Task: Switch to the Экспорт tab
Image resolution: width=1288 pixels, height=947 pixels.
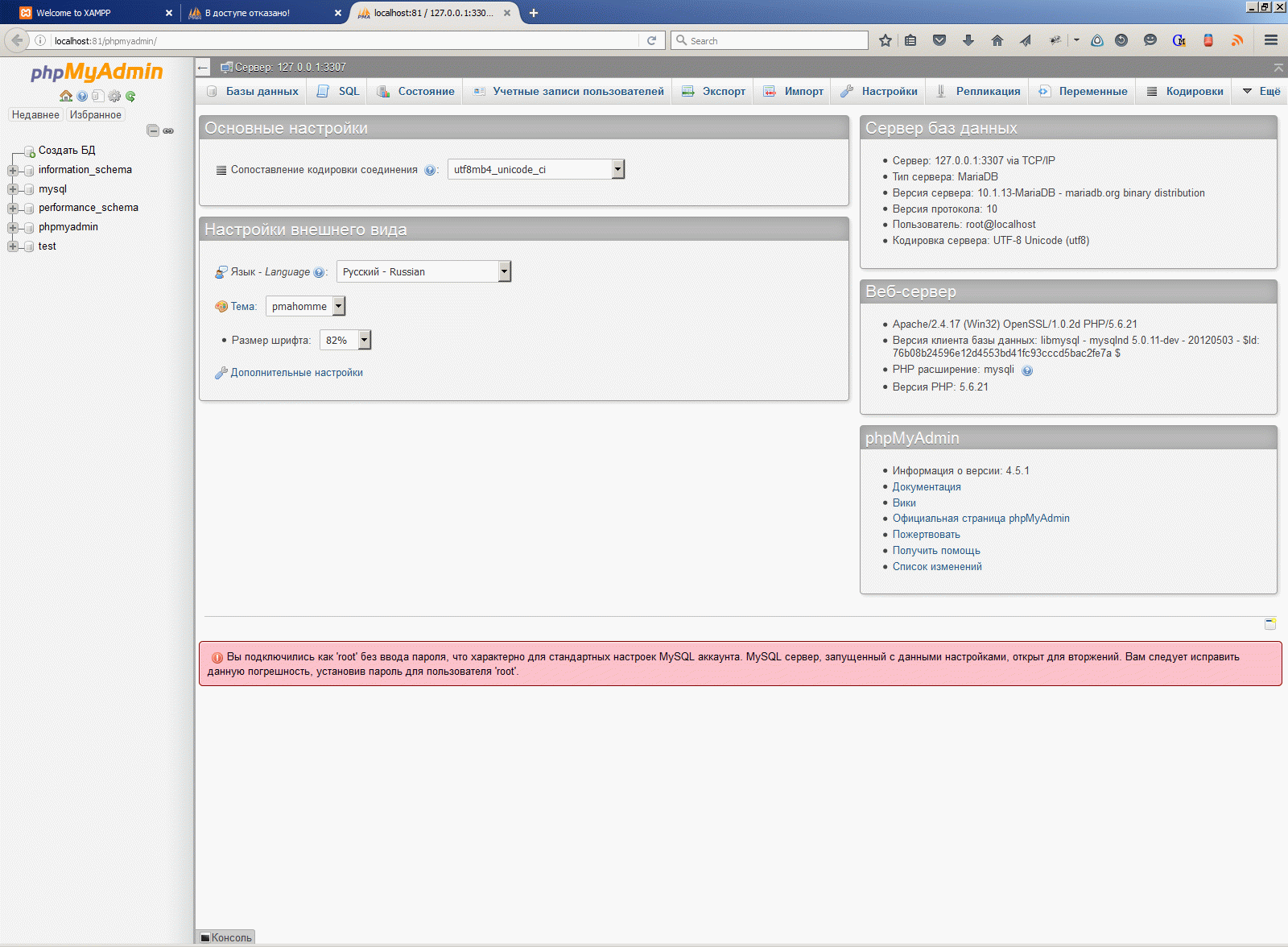Action: coord(714,91)
